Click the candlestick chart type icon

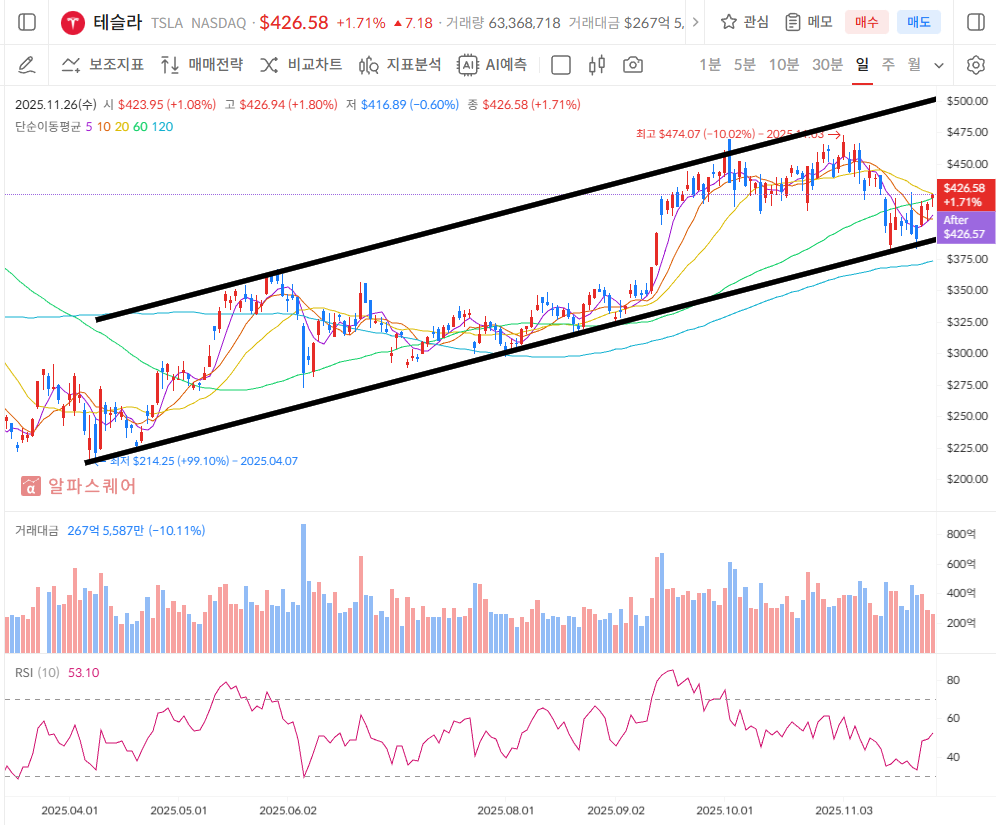pos(597,65)
